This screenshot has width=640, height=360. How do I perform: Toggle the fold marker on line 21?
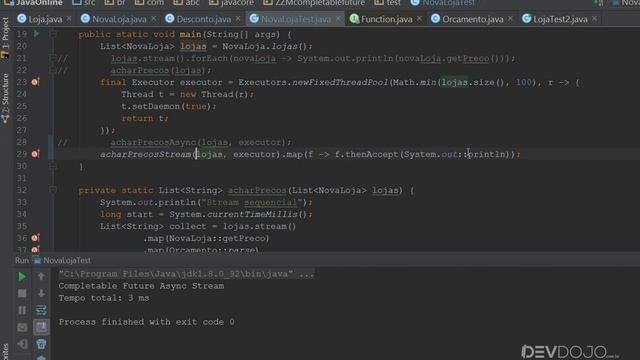[53, 58]
